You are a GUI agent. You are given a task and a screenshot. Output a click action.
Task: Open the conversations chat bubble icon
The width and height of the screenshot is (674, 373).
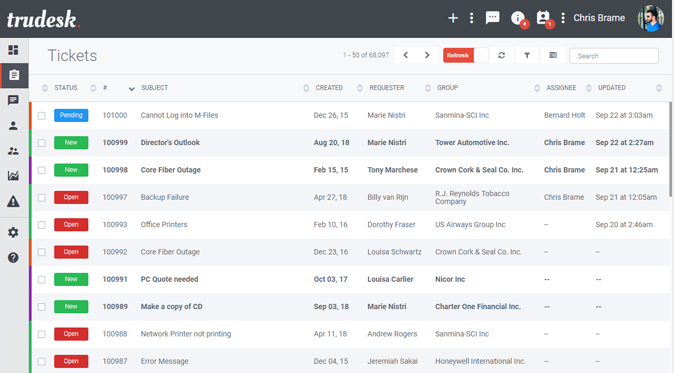493,18
